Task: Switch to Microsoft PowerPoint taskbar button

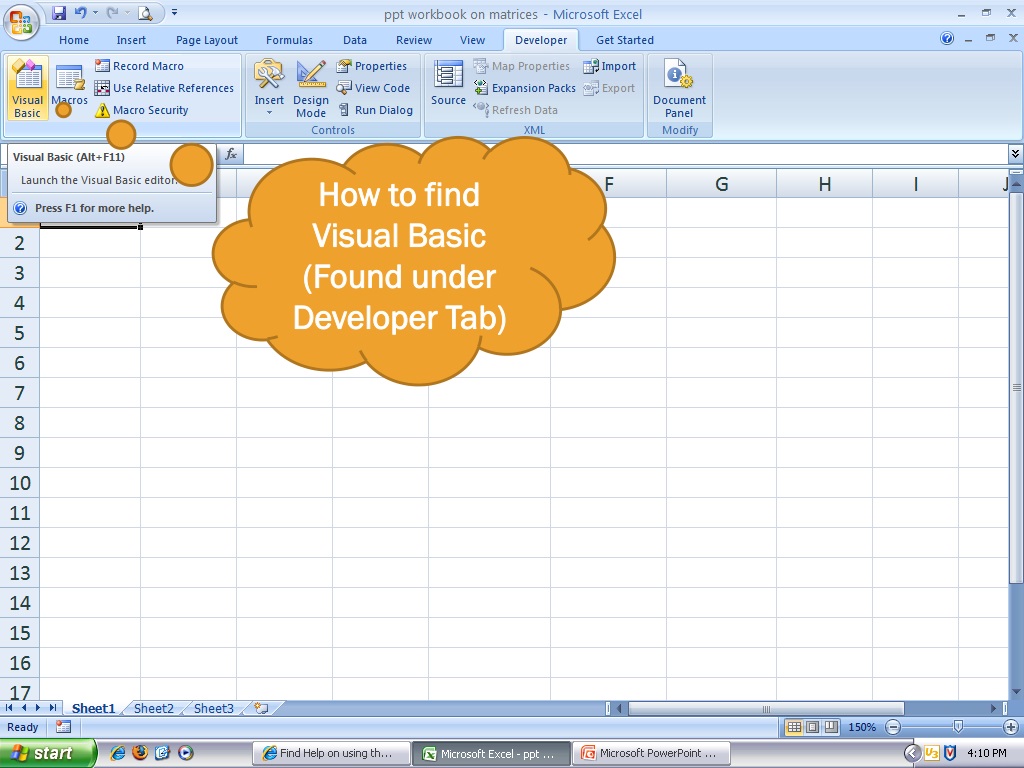Action: (651, 753)
